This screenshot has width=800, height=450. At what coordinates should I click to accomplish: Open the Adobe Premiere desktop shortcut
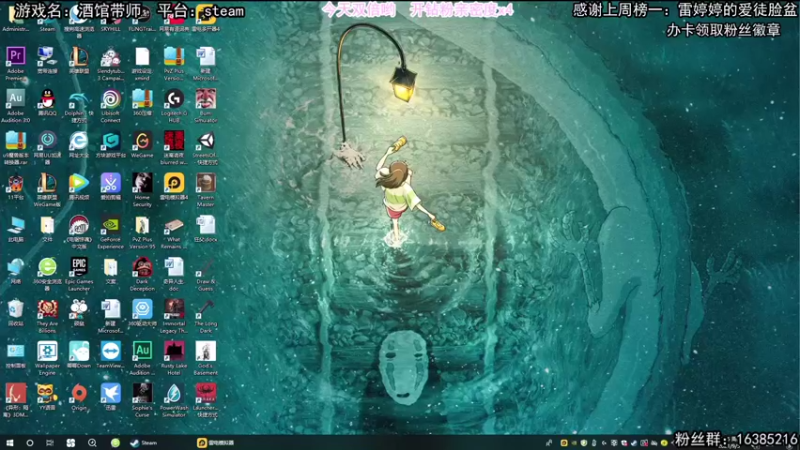click(x=15, y=63)
